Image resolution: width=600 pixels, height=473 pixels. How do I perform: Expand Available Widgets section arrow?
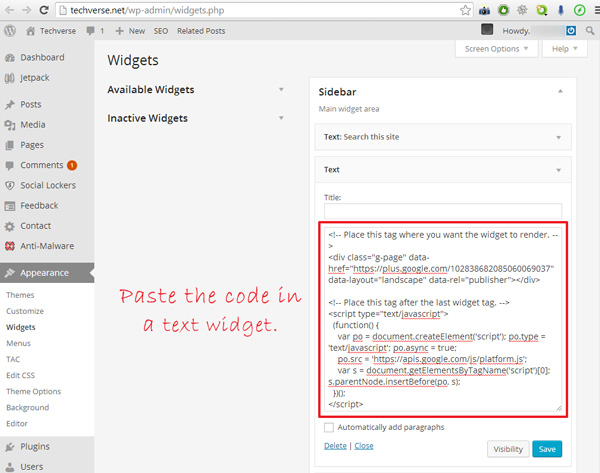[x=281, y=90]
